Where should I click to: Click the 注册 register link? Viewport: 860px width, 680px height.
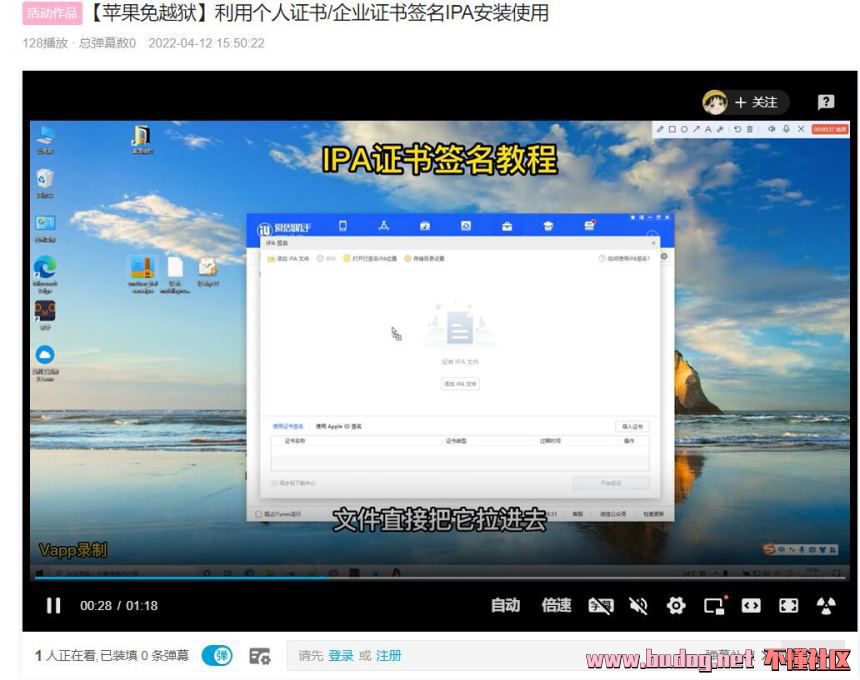pos(389,656)
